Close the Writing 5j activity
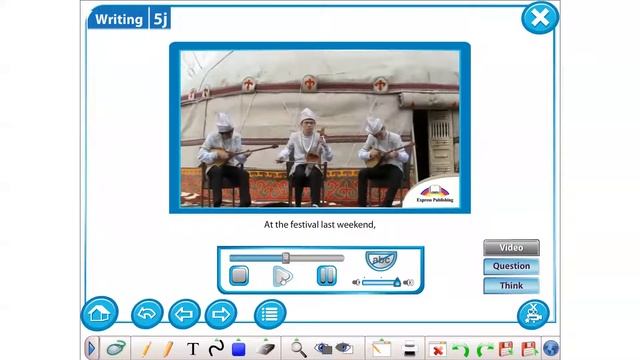The height and width of the screenshot is (360, 640). point(540,18)
